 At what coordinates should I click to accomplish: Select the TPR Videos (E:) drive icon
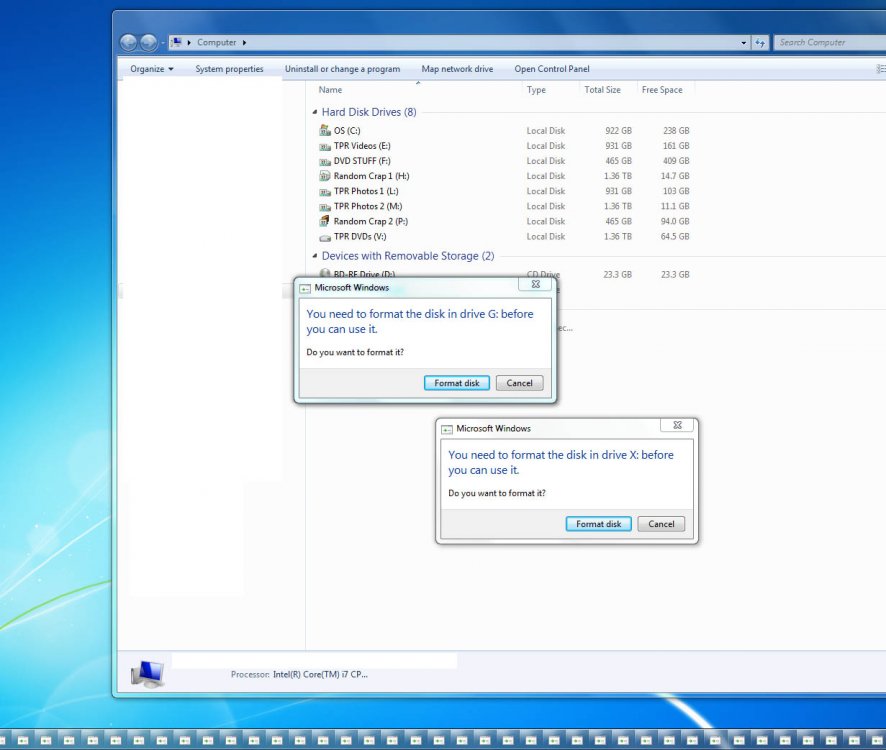(x=325, y=146)
